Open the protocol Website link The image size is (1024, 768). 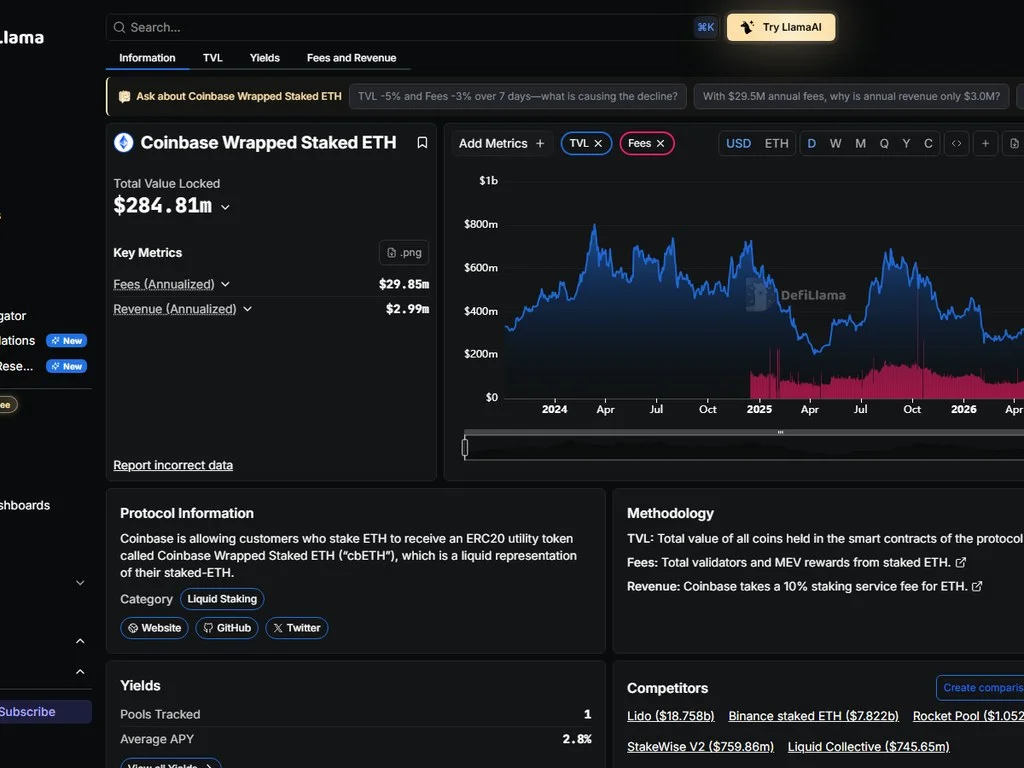pyautogui.click(x=155, y=628)
